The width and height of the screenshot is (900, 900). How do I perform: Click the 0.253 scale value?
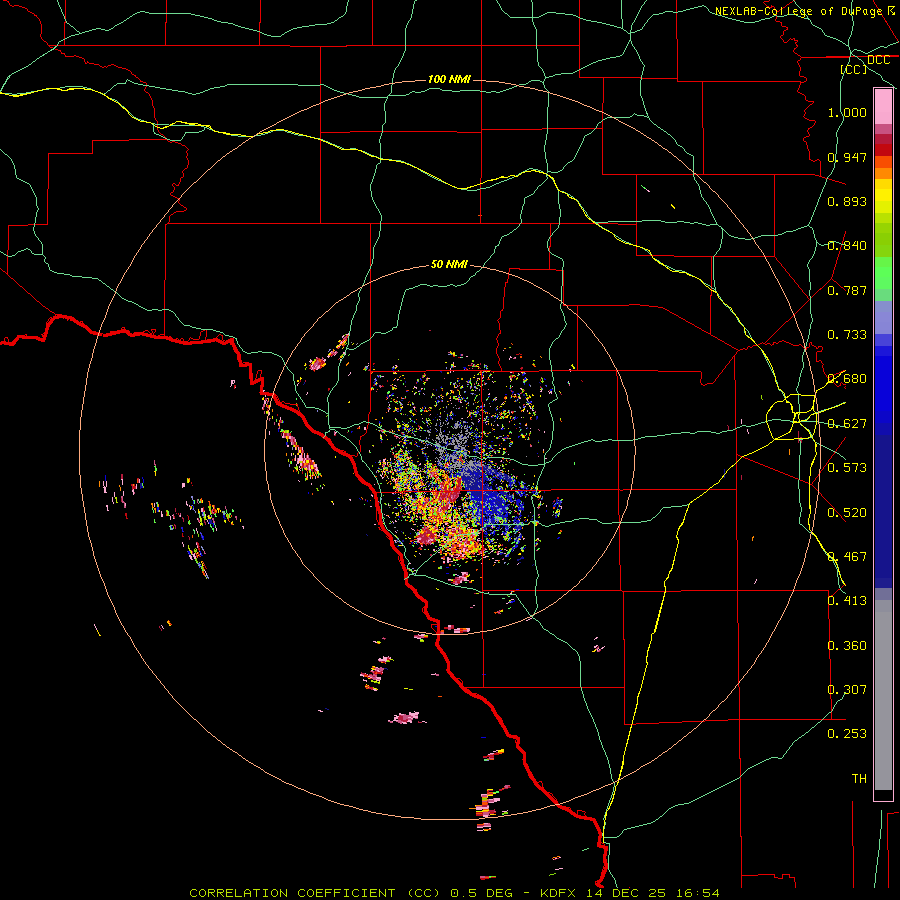click(847, 734)
